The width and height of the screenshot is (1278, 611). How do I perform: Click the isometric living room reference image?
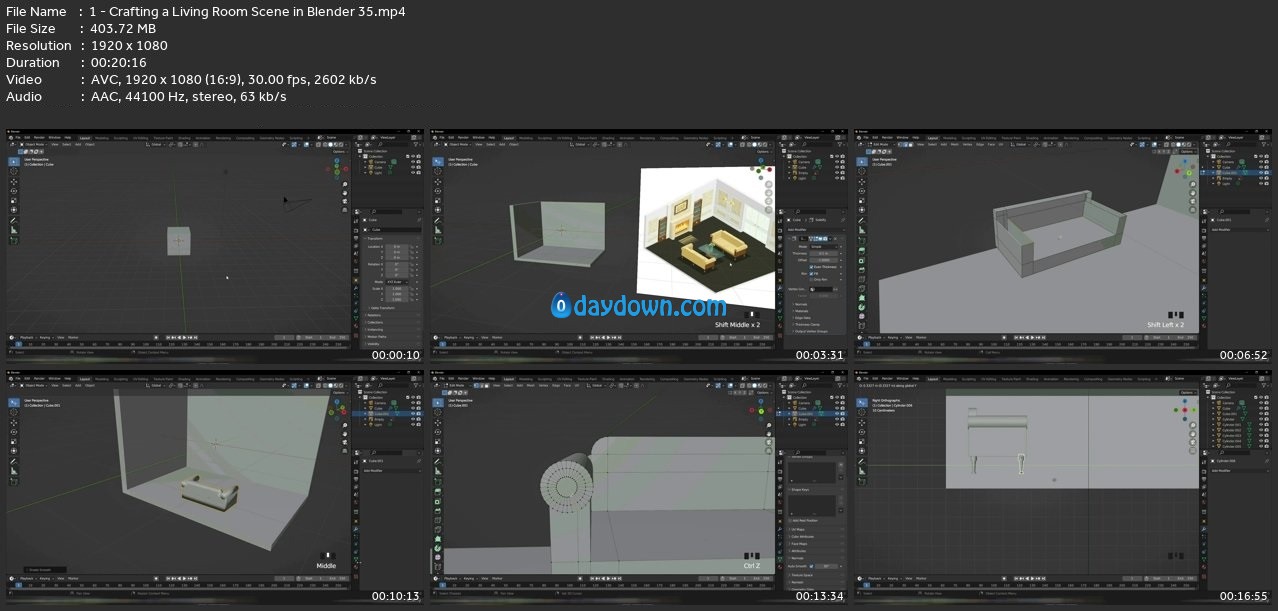pos(706,237)
